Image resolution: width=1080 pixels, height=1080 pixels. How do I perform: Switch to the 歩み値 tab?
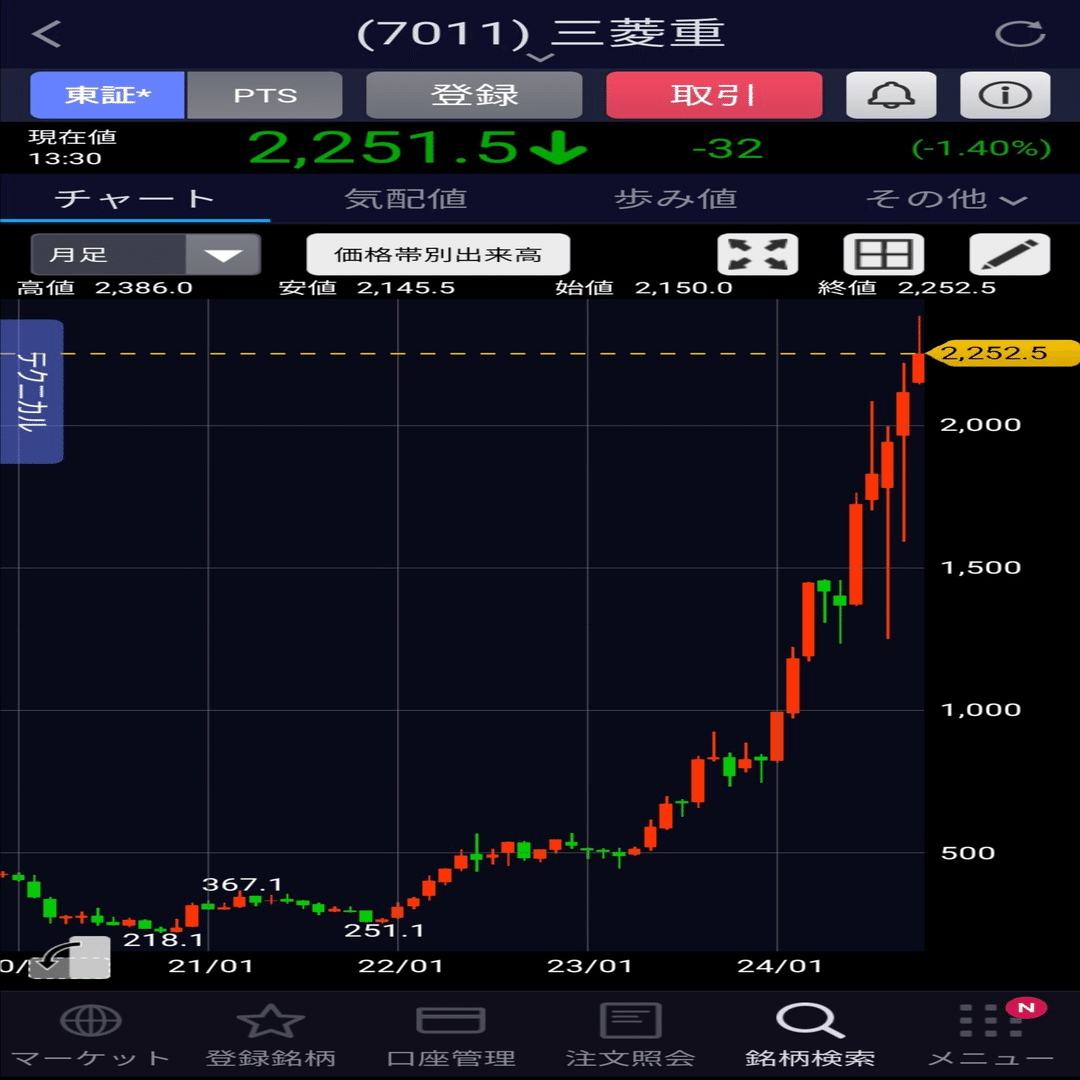(675, 199)
